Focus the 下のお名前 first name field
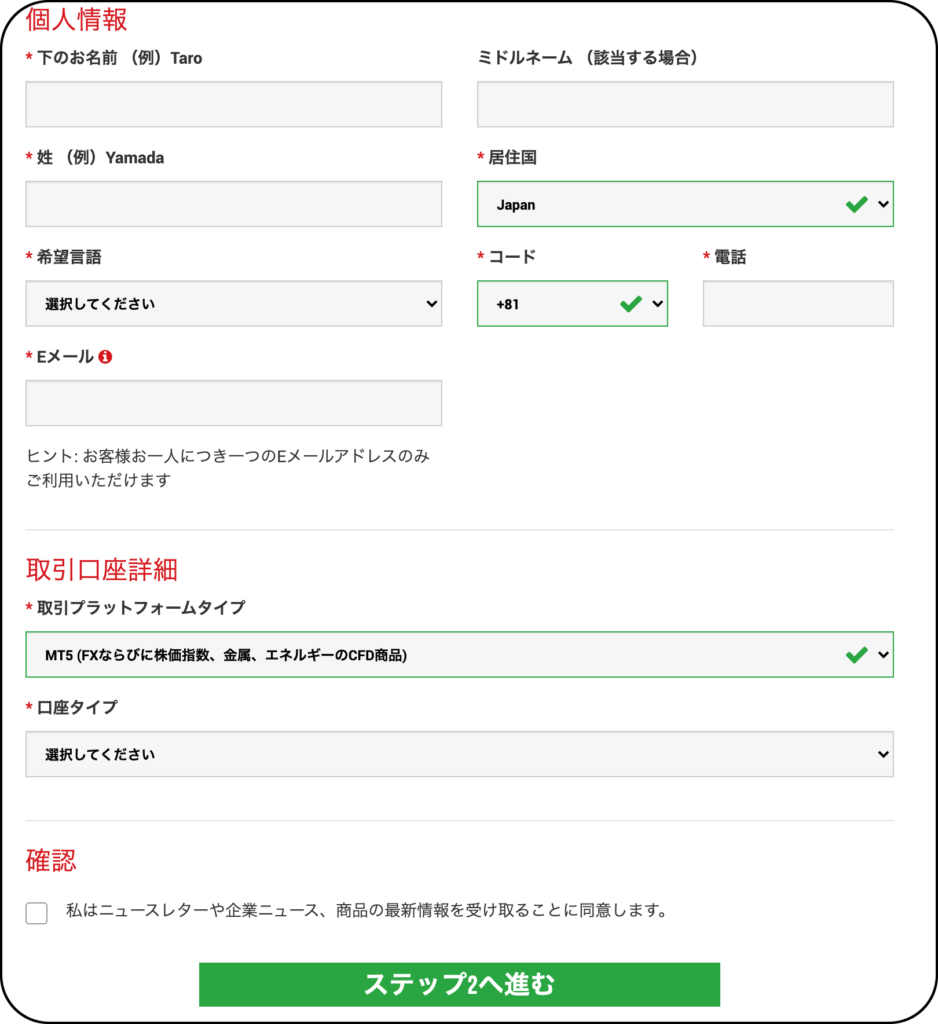 click(234, 104)
